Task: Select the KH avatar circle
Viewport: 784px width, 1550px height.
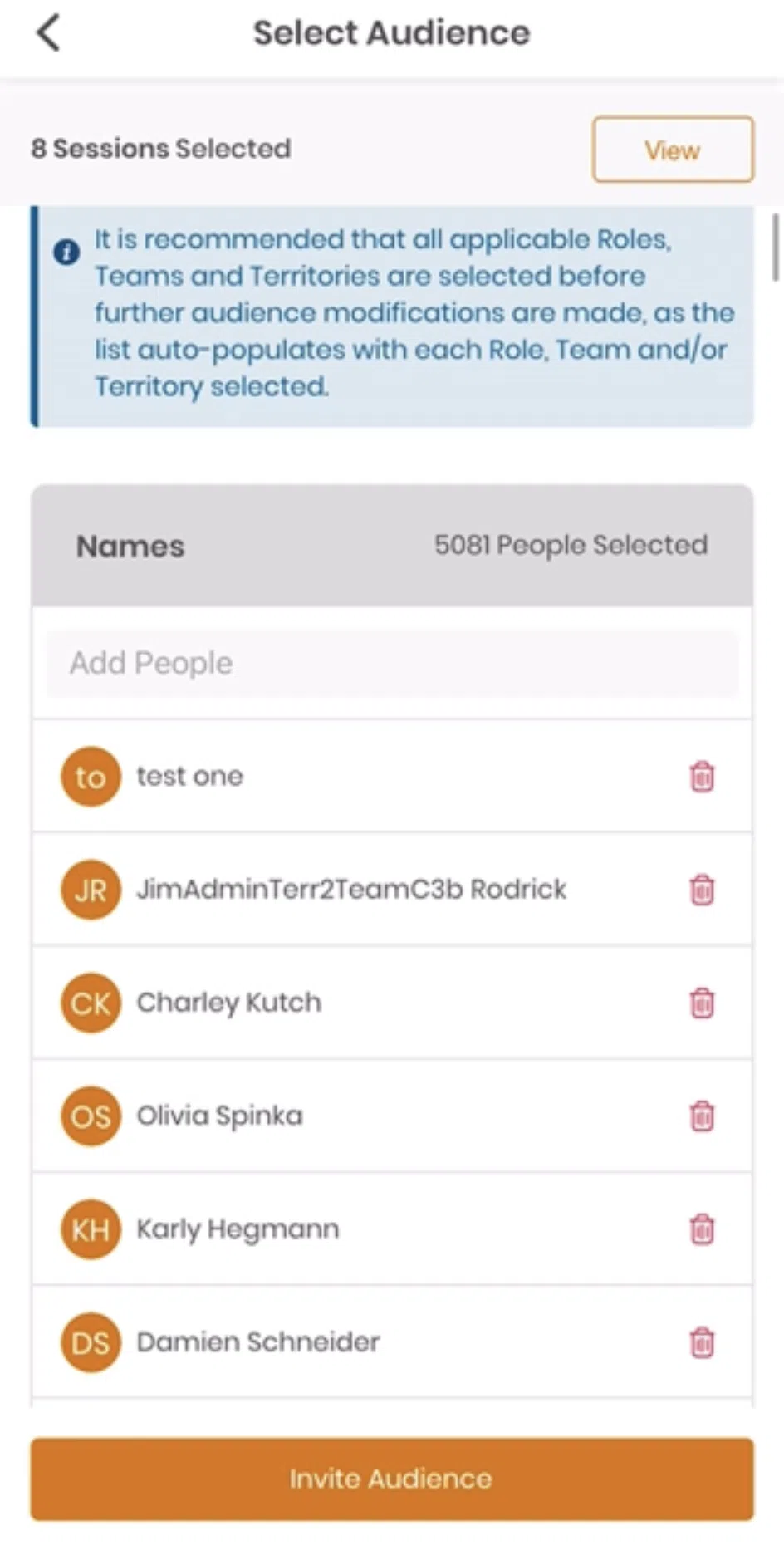Action: 91,1229
